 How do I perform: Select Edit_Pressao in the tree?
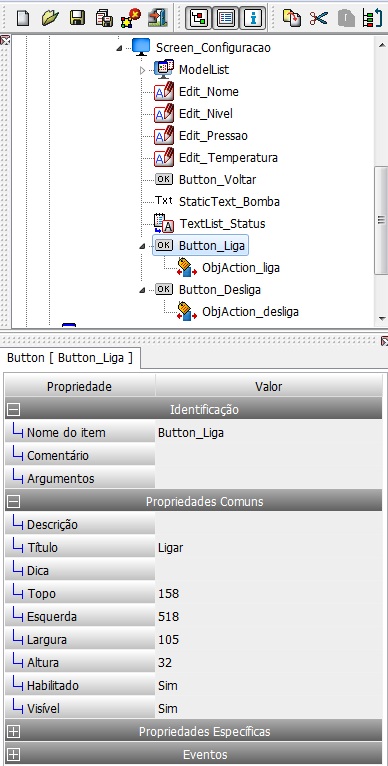click(x=213, y=135)
